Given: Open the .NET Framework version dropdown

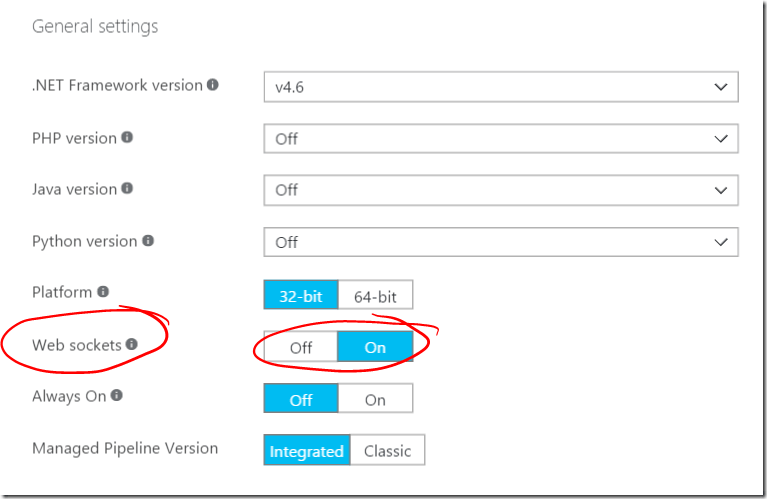Looking at the screenshot, I should (x=501, y=87).
